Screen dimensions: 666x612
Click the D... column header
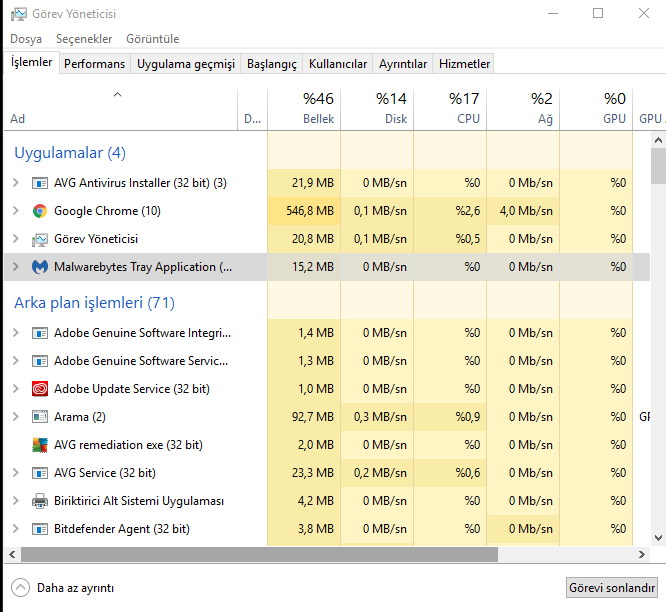(x=253, y=109)
